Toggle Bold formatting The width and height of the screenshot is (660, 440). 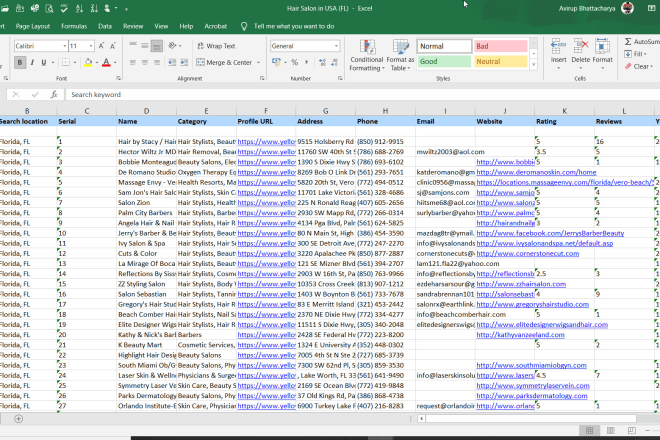19,62
